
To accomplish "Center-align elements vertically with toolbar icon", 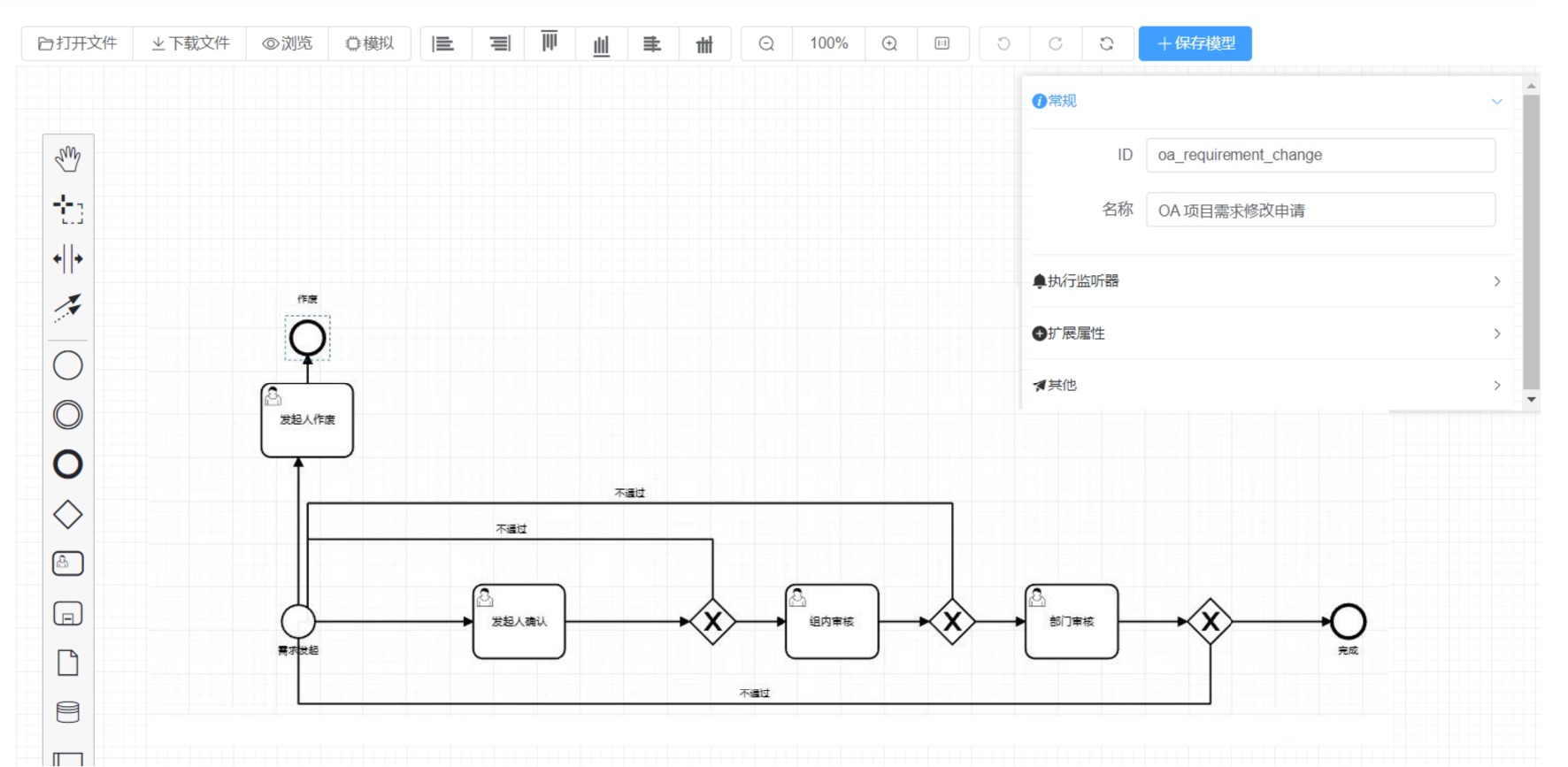I will coord(704,43).
